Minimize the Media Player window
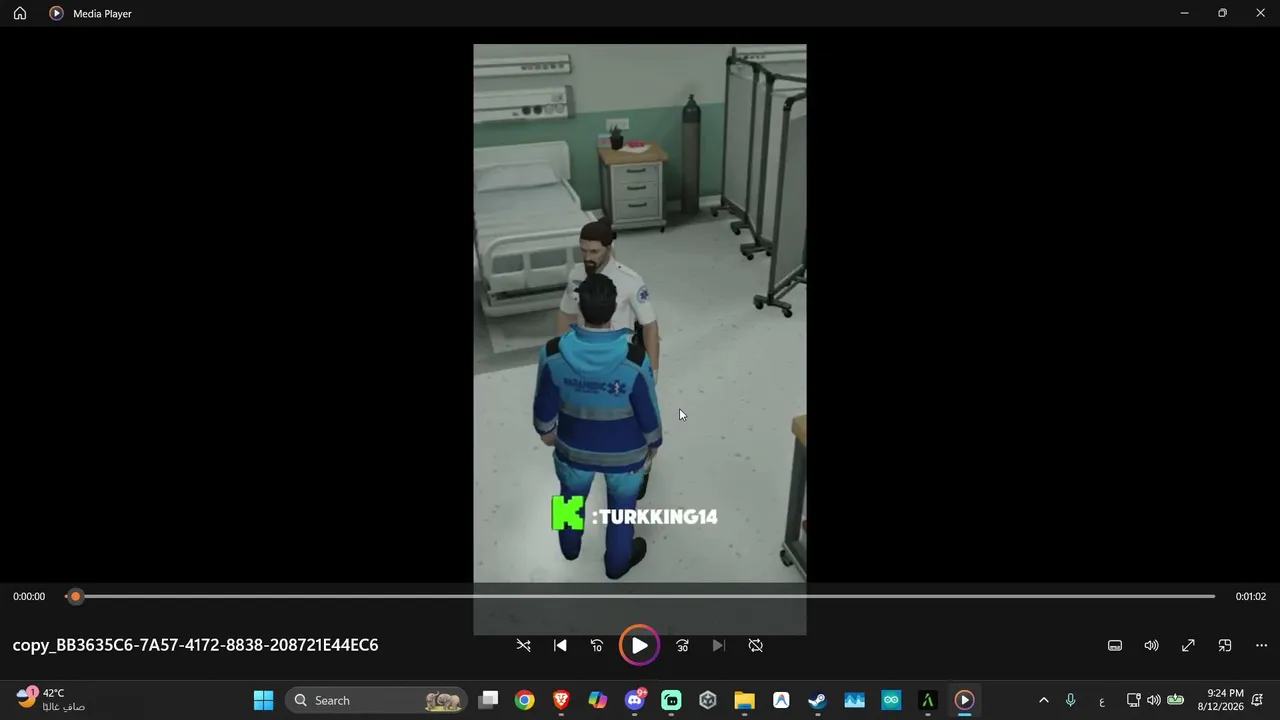Image resolution: width=1280 pixels, height=720 pixels. (1184, 13)
